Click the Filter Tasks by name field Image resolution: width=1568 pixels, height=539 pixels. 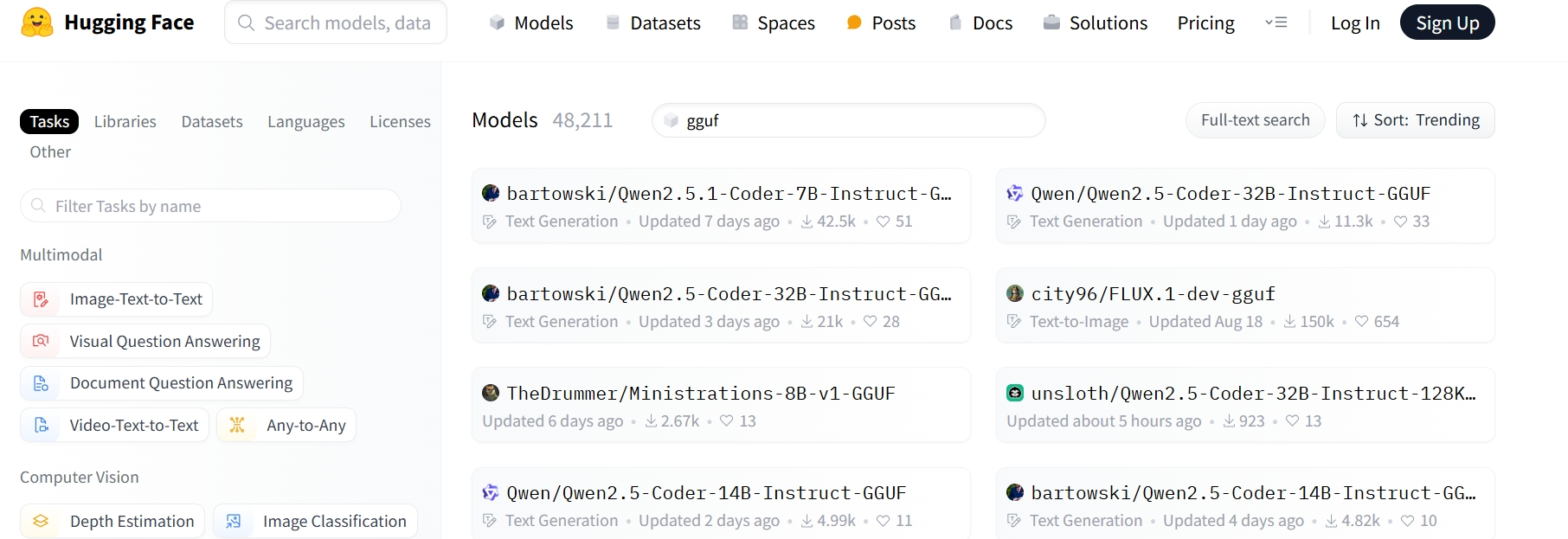tap(210, 206)
